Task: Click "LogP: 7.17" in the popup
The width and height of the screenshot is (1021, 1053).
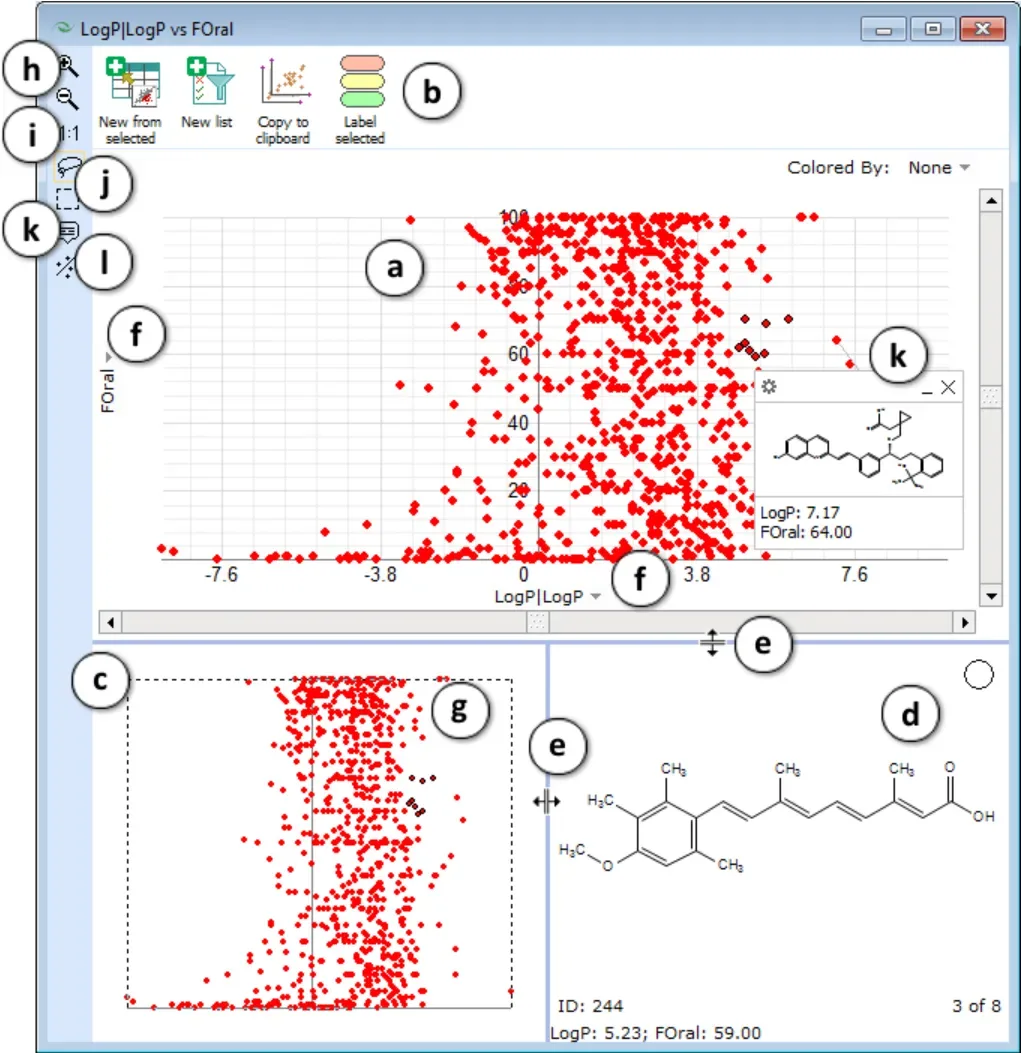Action: pos(800,513)
